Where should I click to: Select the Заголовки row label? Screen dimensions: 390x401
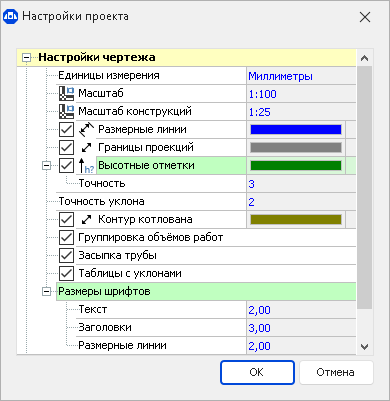[105, 328]
